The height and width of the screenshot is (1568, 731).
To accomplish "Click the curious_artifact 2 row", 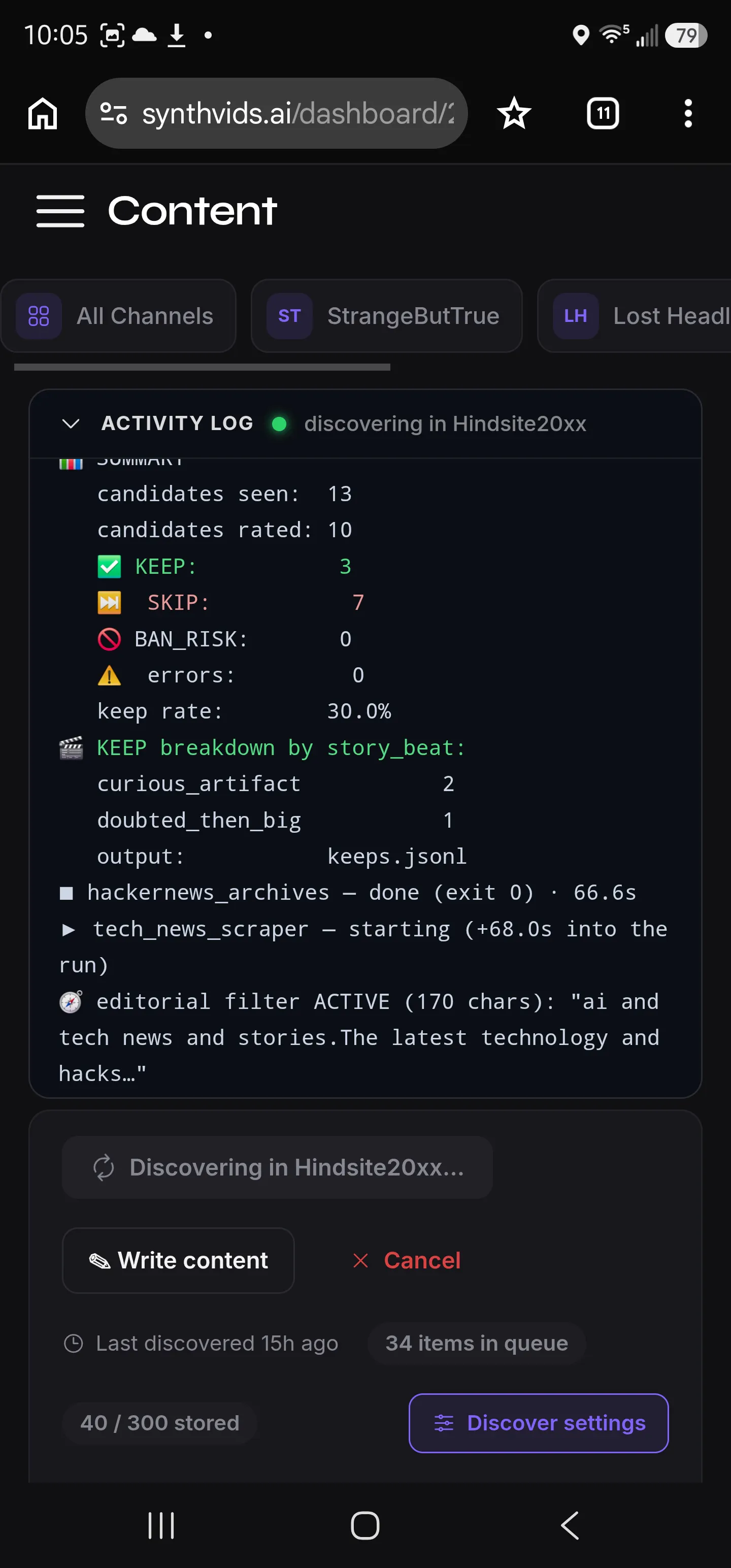I will 276,784.
